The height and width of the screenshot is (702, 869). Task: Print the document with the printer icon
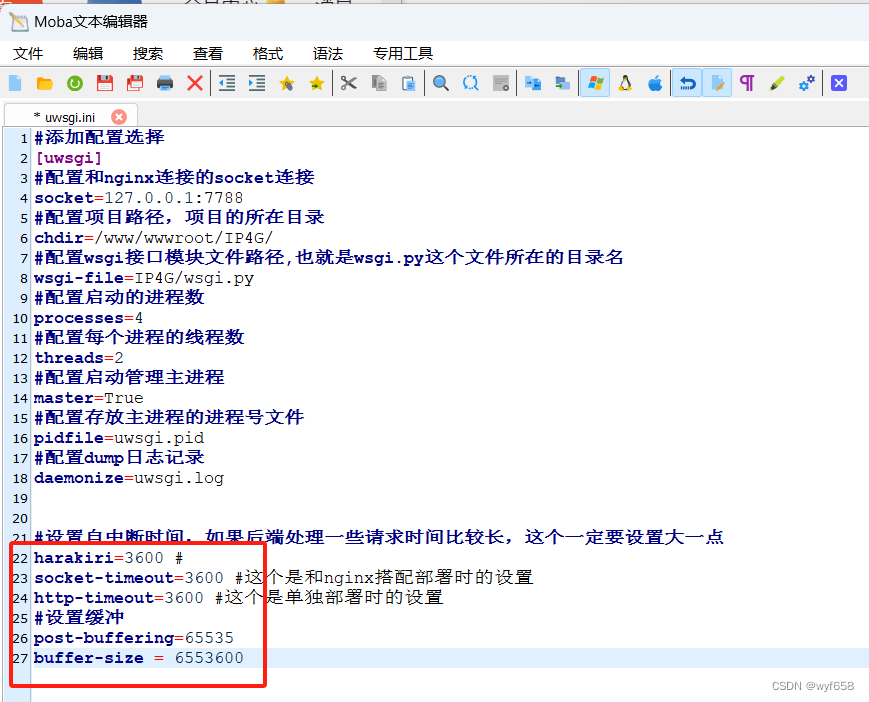(x=165, y=84)
